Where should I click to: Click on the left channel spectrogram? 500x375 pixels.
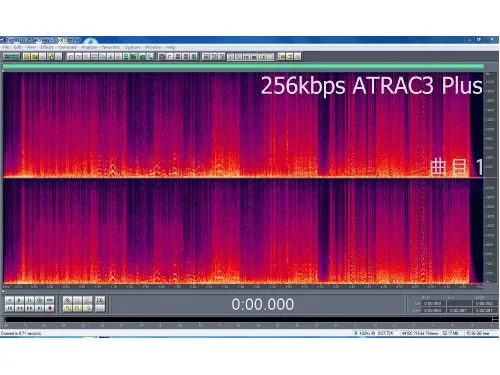point(243,124)
